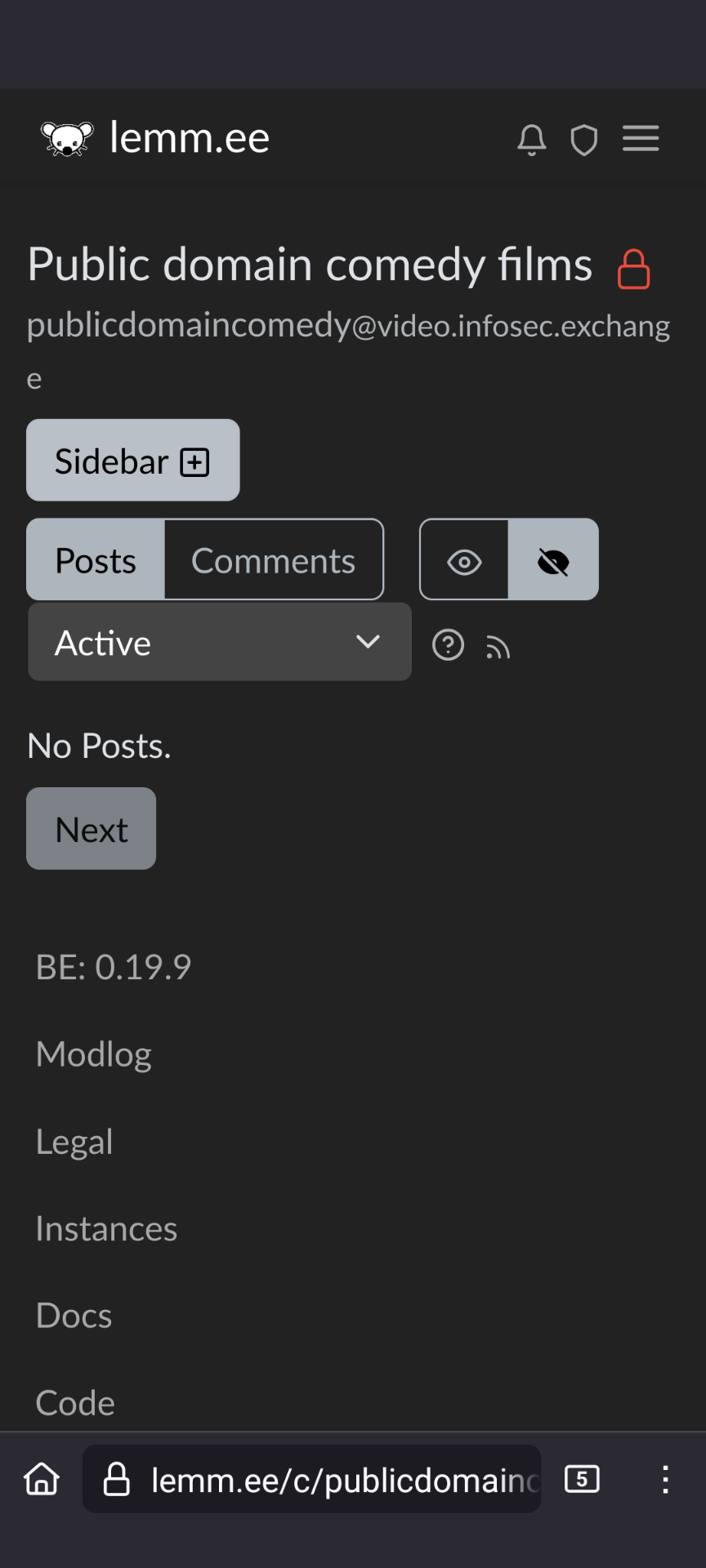Select the Posts tab
706x1568 pixels.
(x=96, y=560)
